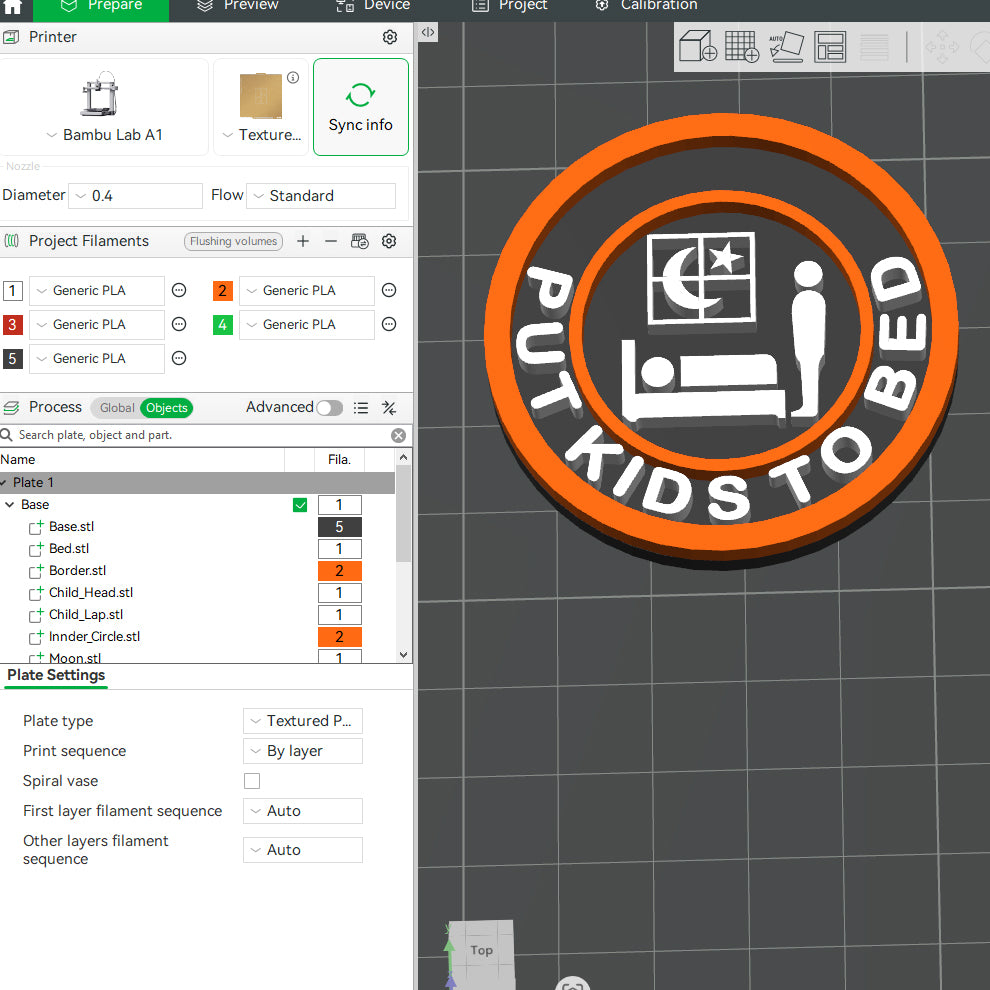Open the project filaments settings gear
990x990 pixels.
[389, 241]
